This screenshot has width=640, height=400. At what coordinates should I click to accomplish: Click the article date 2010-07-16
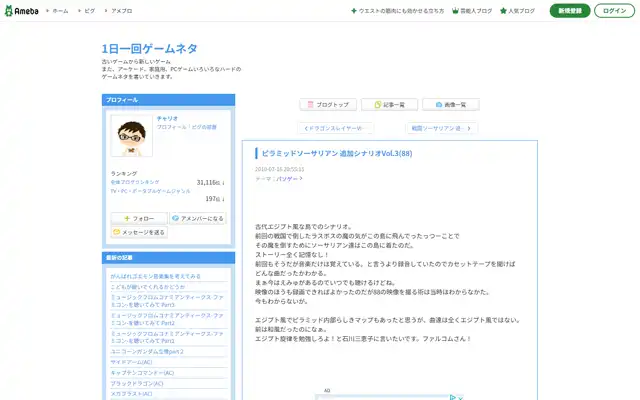(x=280, y=169)
